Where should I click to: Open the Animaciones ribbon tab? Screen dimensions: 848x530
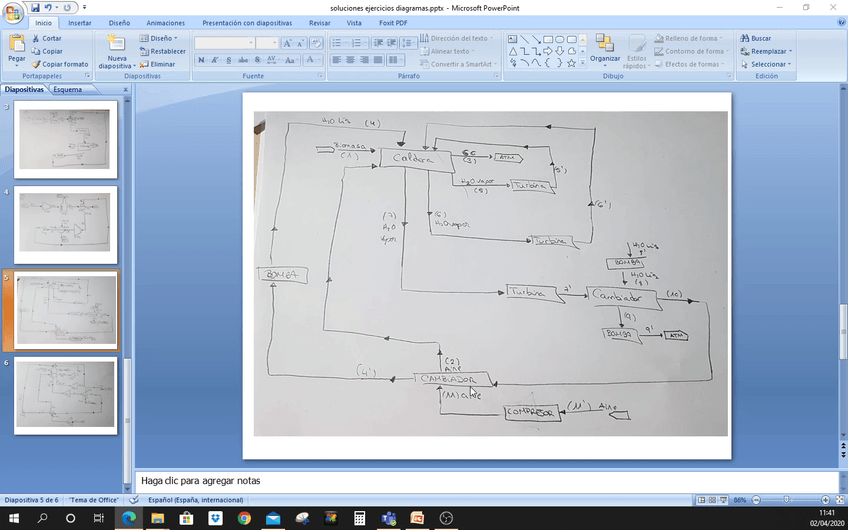tap(165, 23)
